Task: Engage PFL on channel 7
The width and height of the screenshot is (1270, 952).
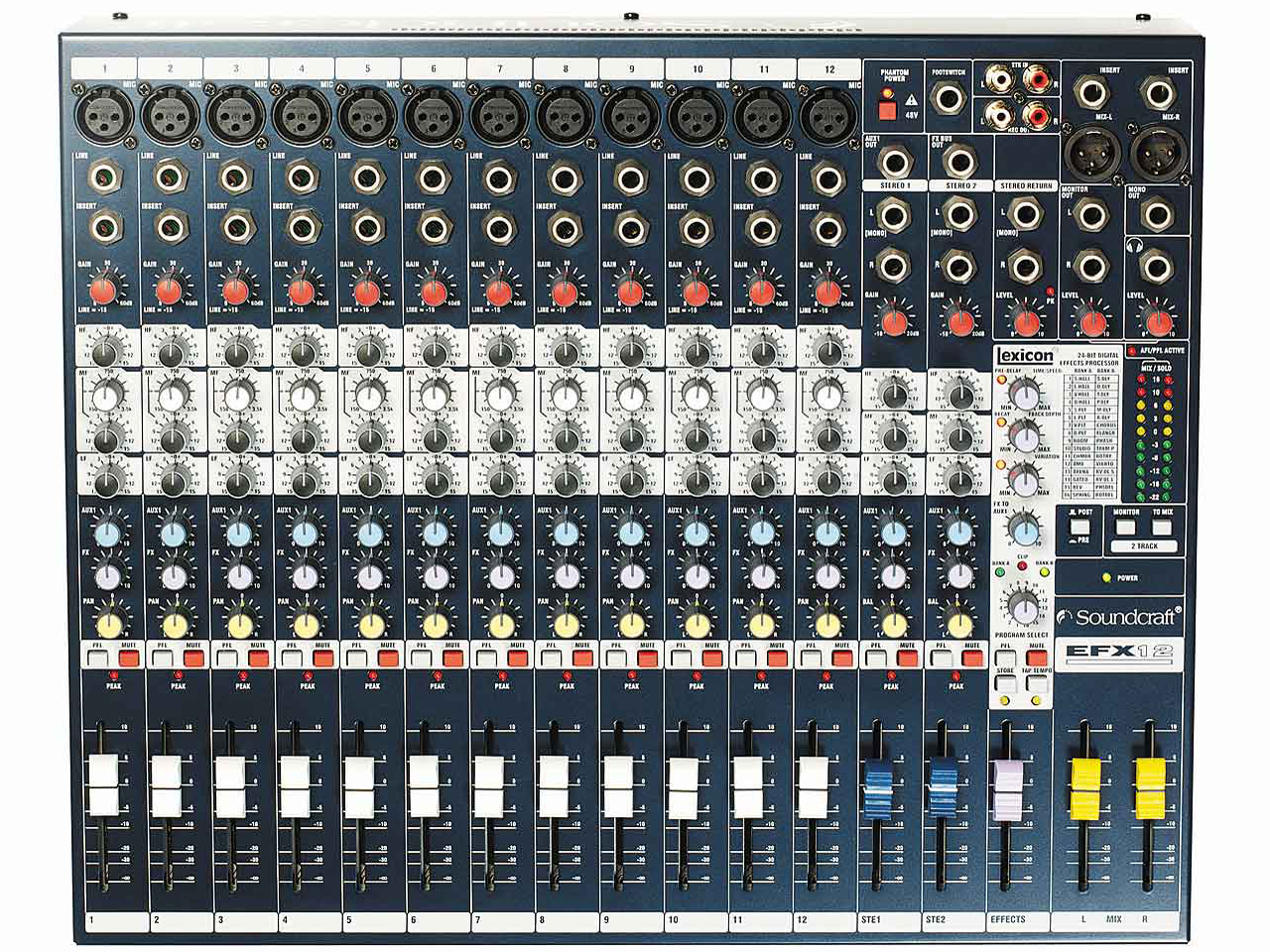Action: click(485, 656)
